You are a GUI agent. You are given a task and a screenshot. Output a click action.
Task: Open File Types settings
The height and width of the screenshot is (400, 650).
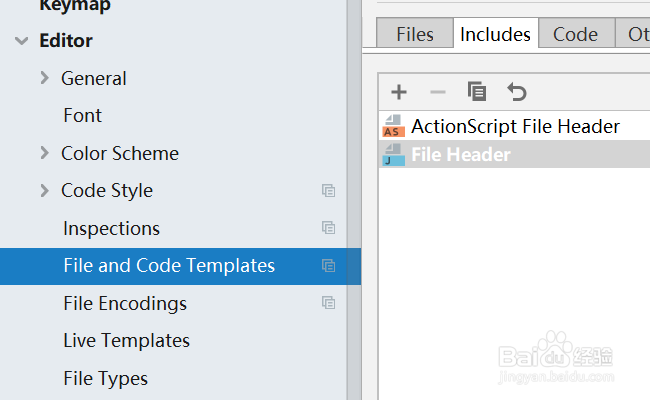point(106,378)
